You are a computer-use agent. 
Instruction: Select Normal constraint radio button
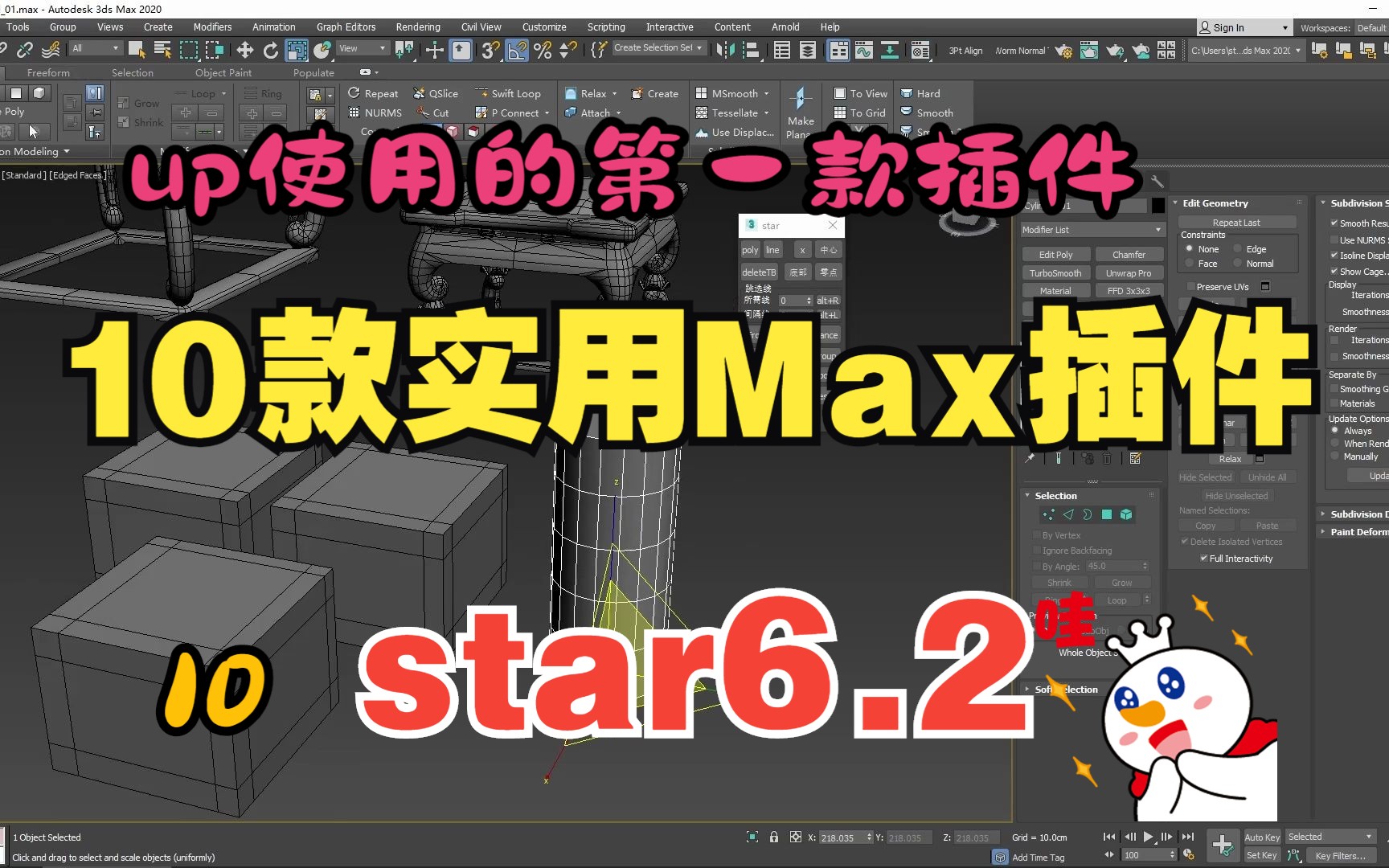point(1238,264)
